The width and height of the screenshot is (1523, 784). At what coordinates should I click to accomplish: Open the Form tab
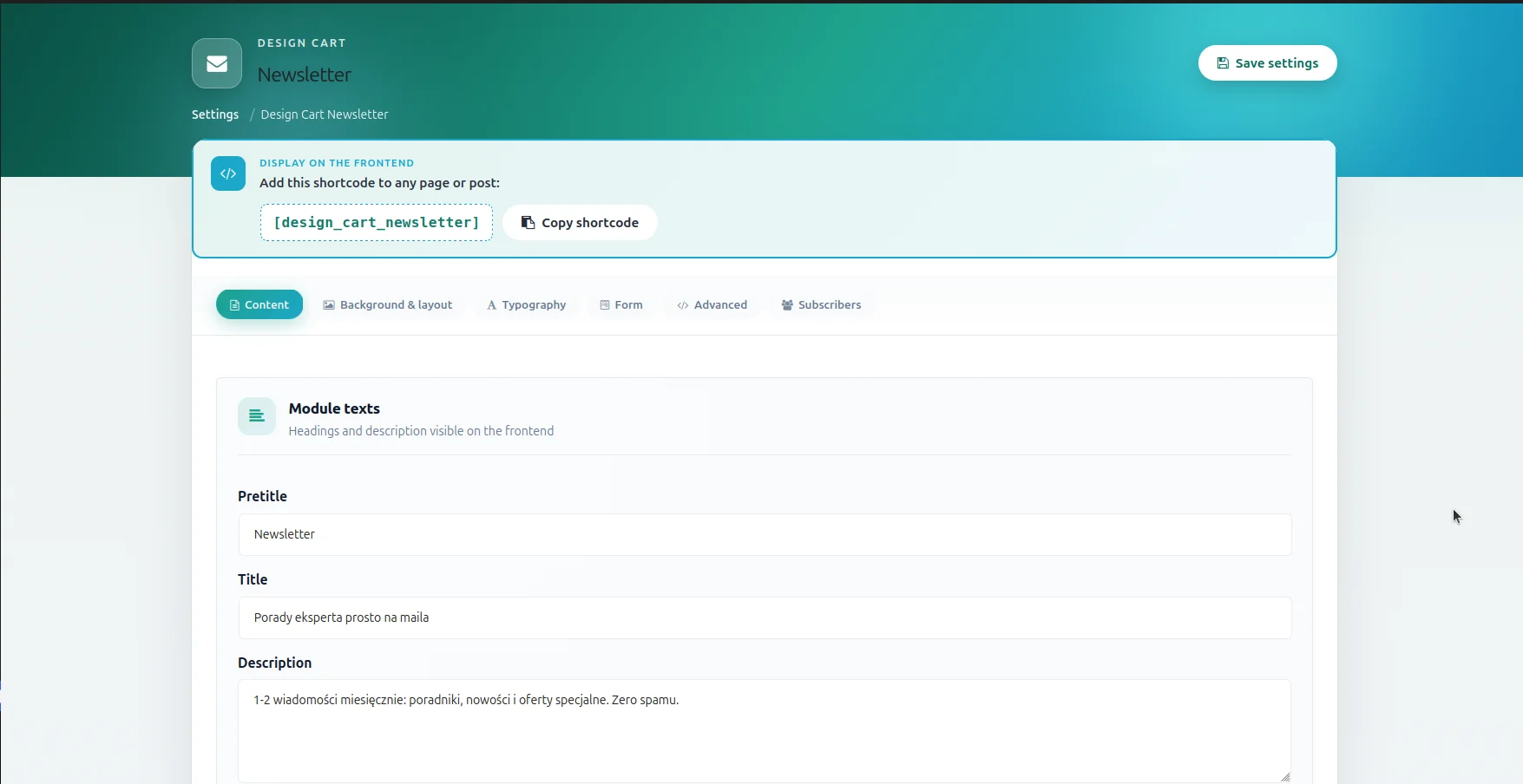(621, 304)
